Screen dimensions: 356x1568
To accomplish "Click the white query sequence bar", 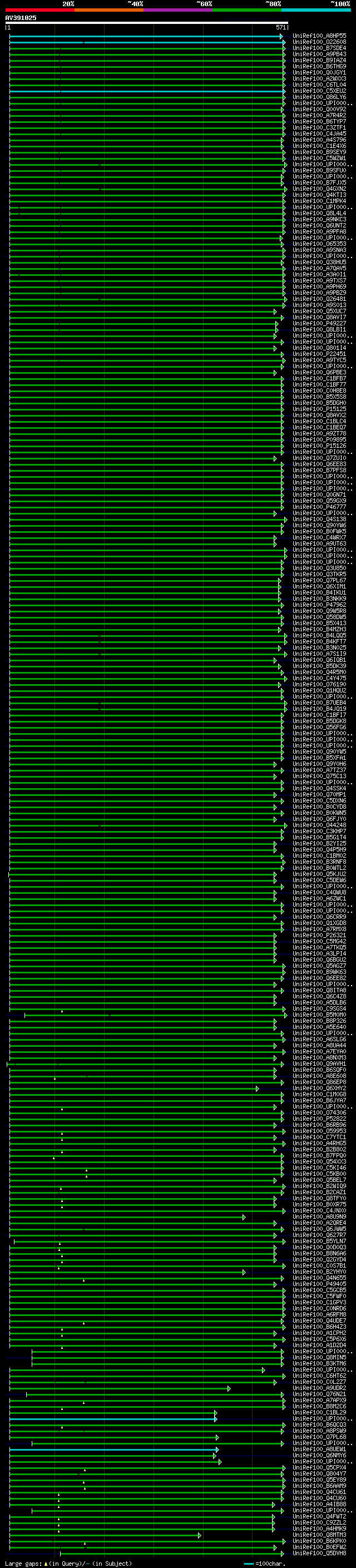I will (x=147, y=22).
